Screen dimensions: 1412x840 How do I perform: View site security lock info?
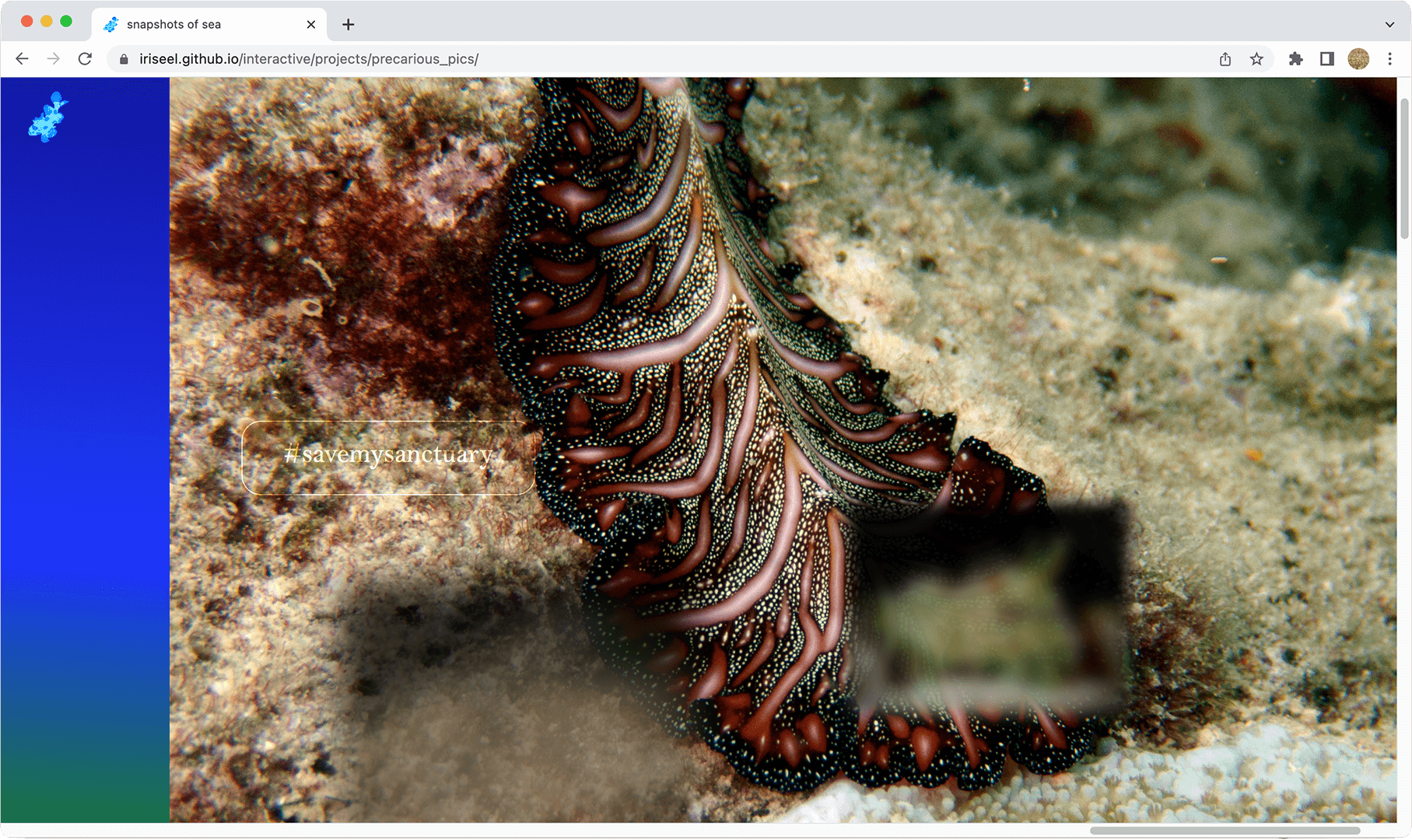click(x=124, y=59)
